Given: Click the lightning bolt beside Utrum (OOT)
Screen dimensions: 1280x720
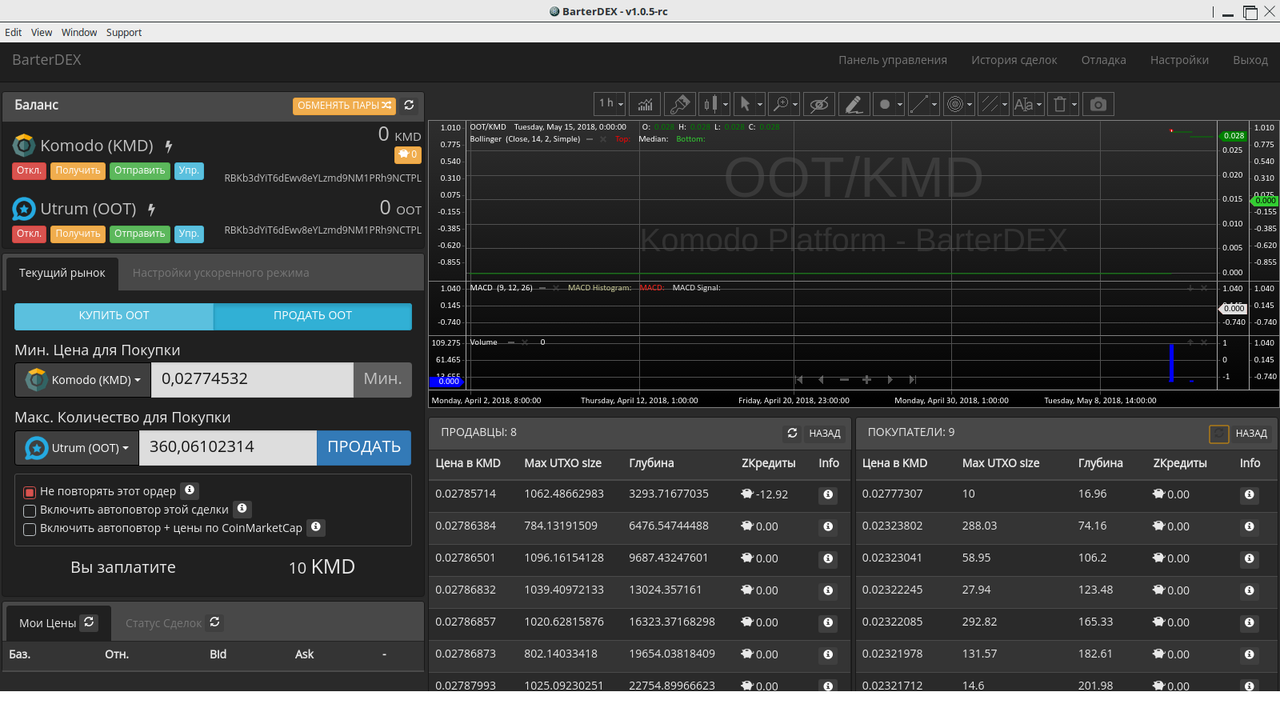Looking at the screenshot, I should click(152, 210).
